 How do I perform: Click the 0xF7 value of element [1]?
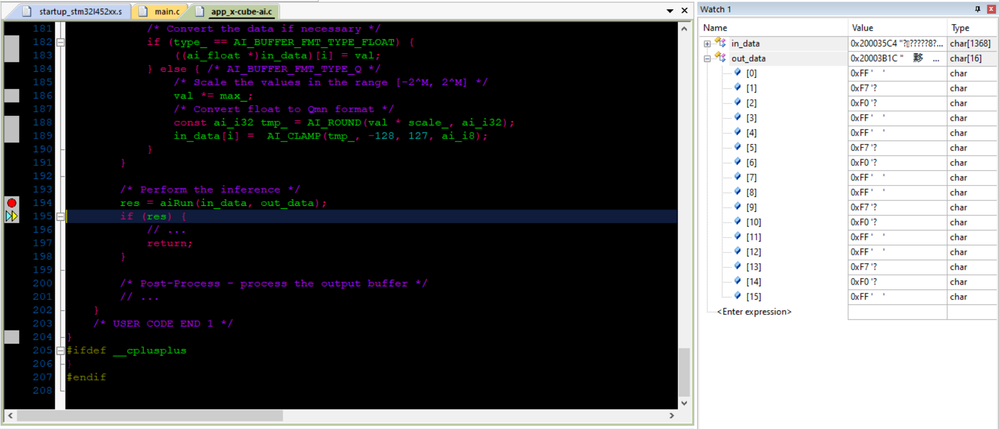point(865,88)
